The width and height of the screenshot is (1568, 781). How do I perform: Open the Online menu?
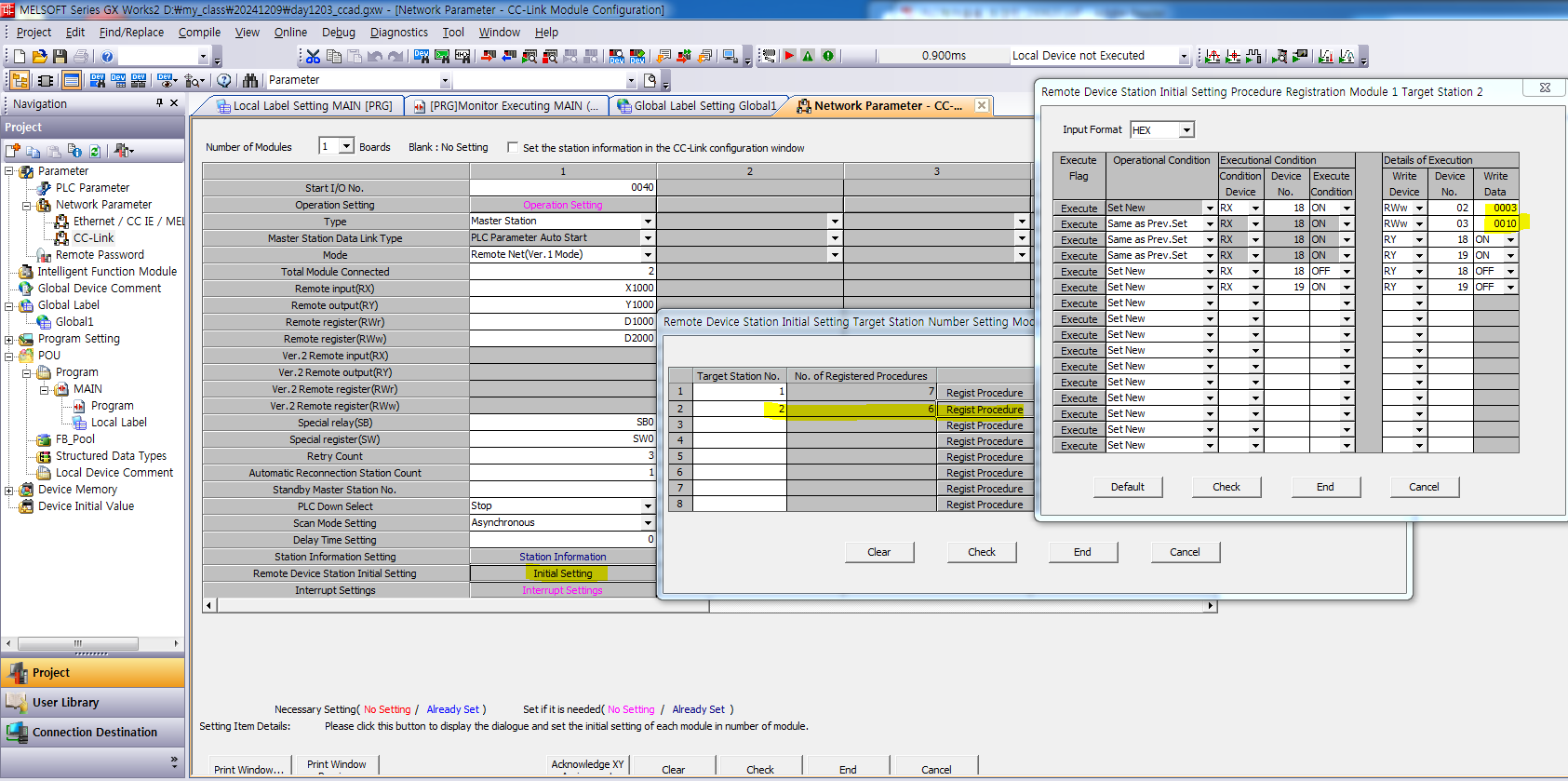(290, 32)
